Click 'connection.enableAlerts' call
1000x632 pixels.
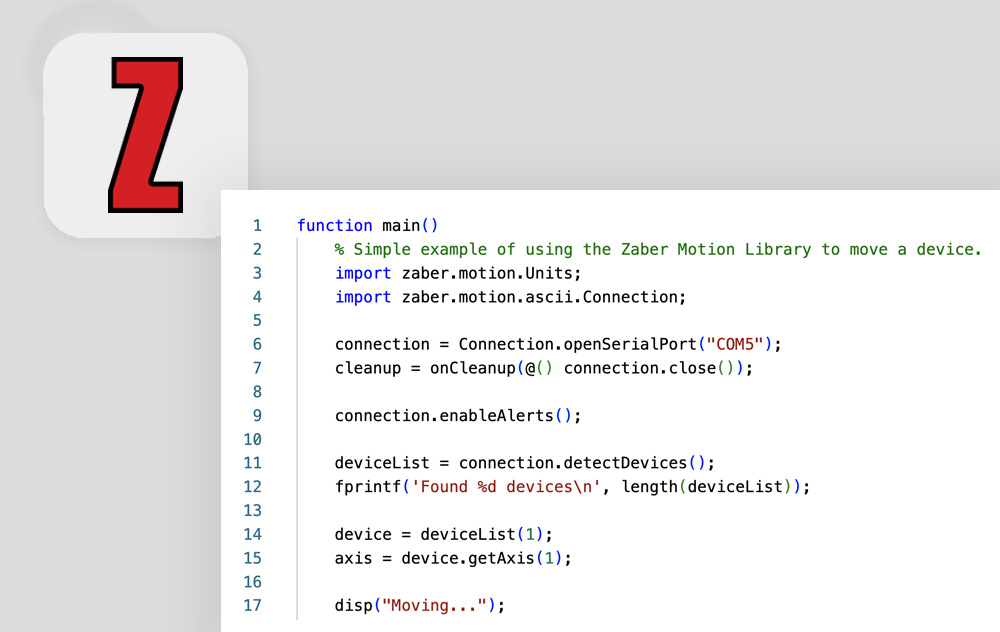[445, 416]
